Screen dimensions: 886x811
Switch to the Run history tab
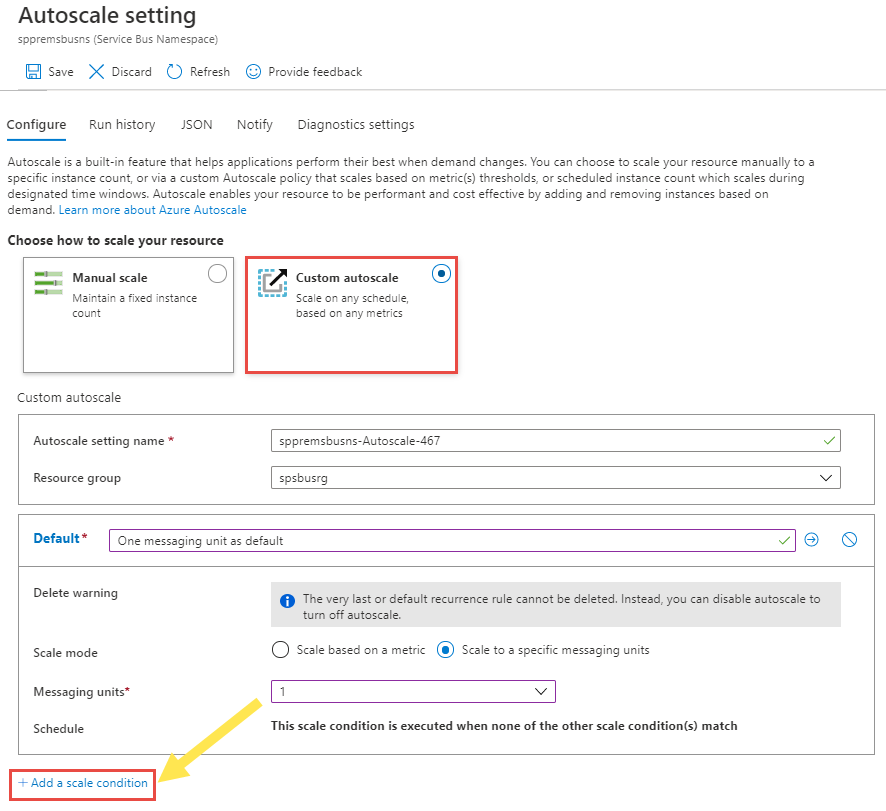pos(121,124)
